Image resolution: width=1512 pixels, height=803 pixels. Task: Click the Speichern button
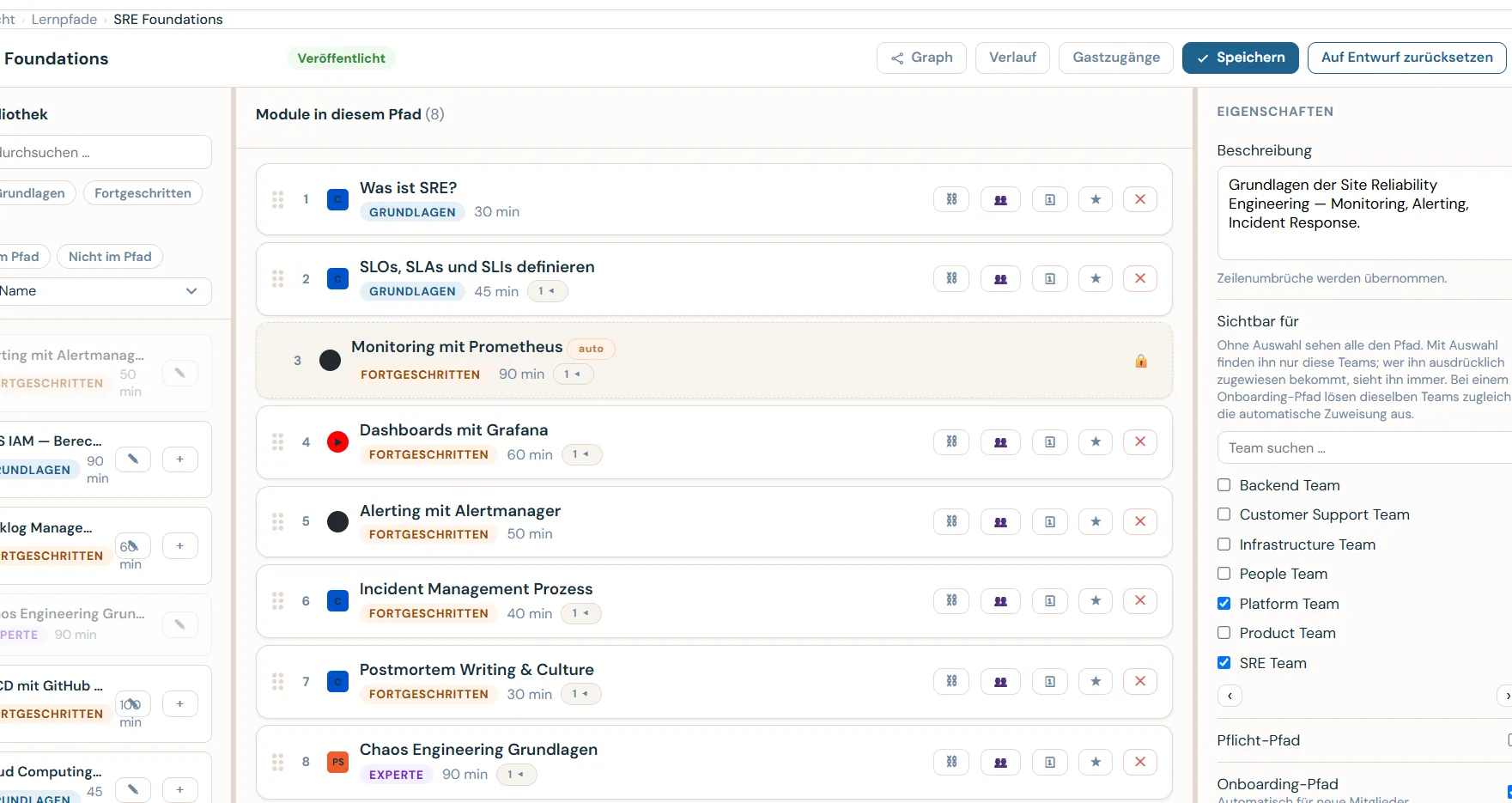[1240, 58]
